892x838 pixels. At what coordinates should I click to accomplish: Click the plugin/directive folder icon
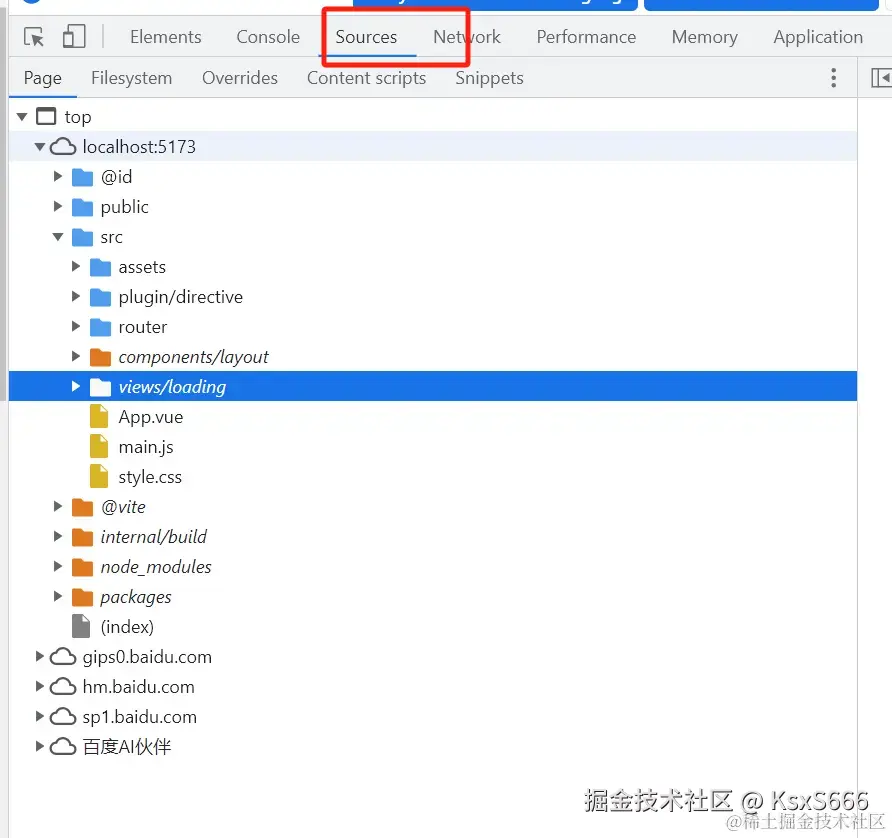[101, 298]
